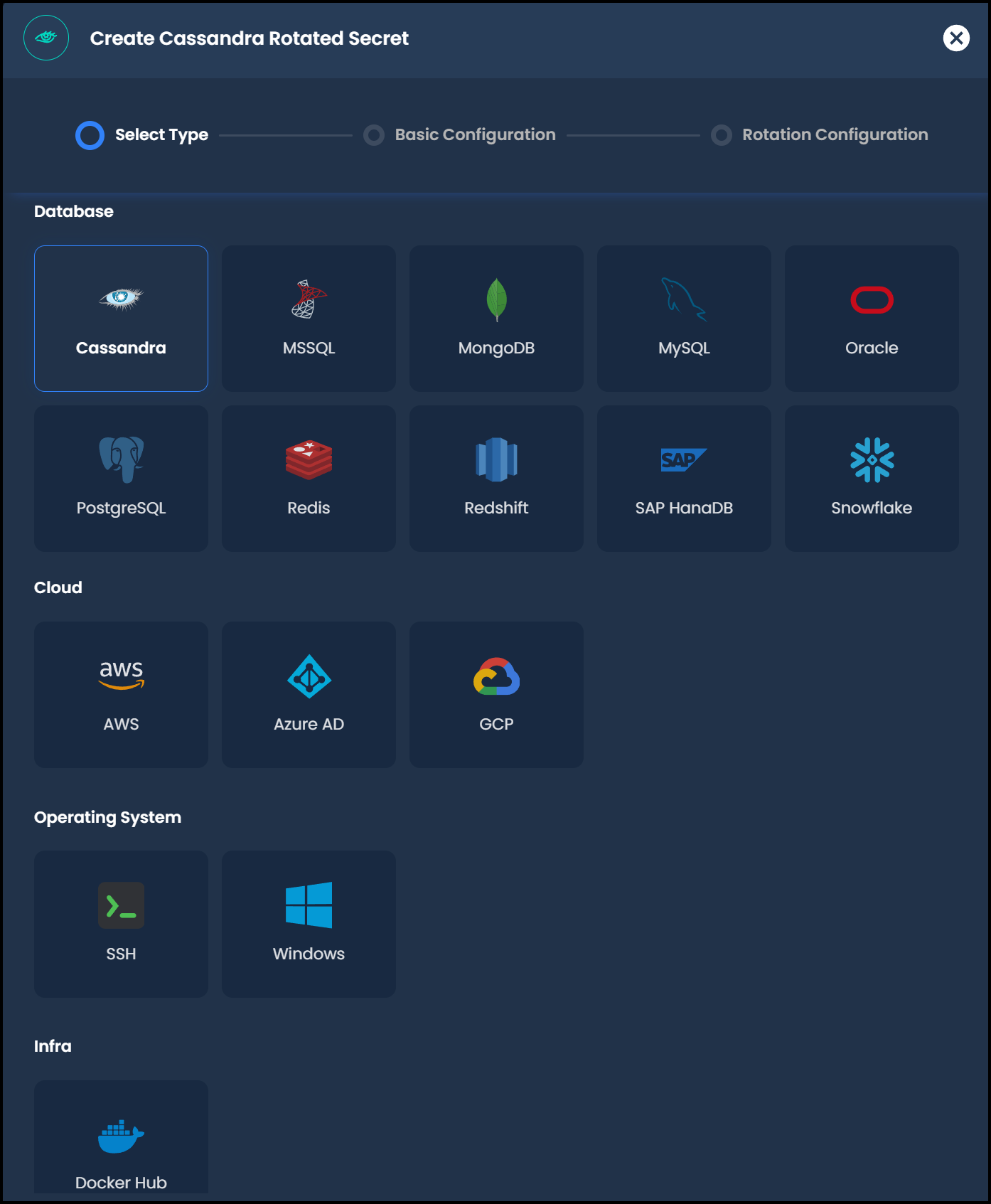Select the AWS cloud logo

(122, 675)
